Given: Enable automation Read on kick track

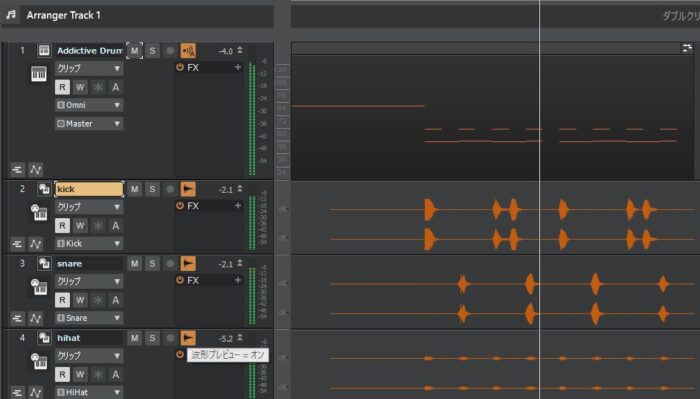Looking at the screenshot, I should [x=62, y=225].
